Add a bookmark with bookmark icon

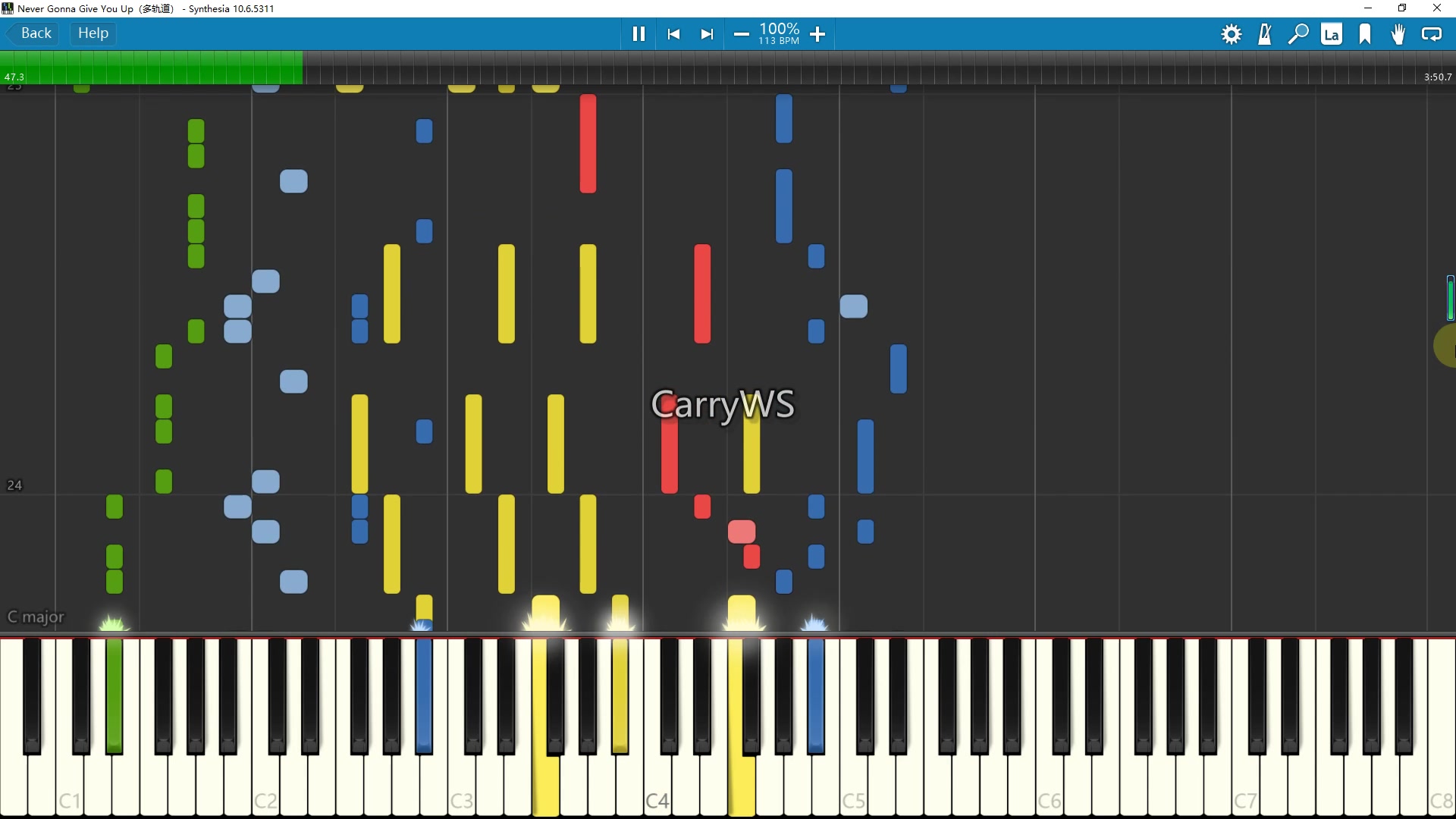point(1365,34)
